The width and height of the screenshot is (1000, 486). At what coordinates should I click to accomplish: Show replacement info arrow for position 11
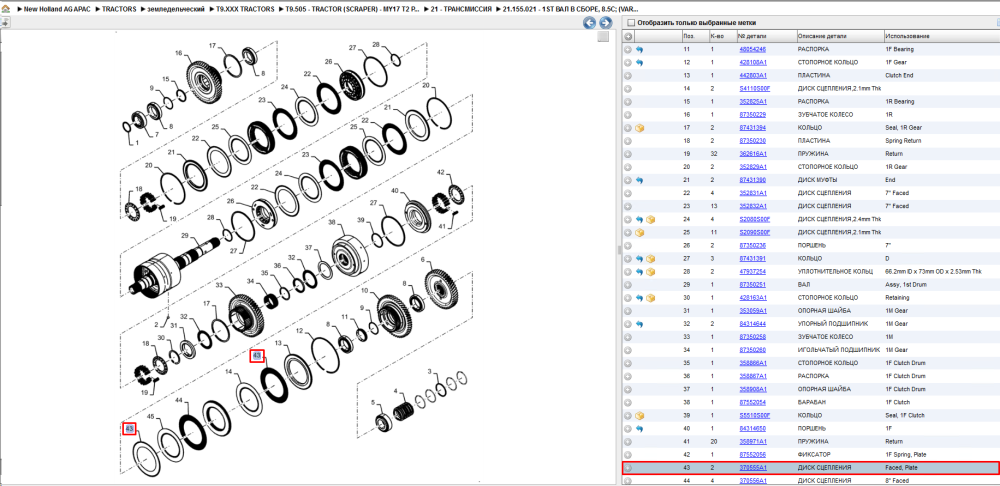640,49
